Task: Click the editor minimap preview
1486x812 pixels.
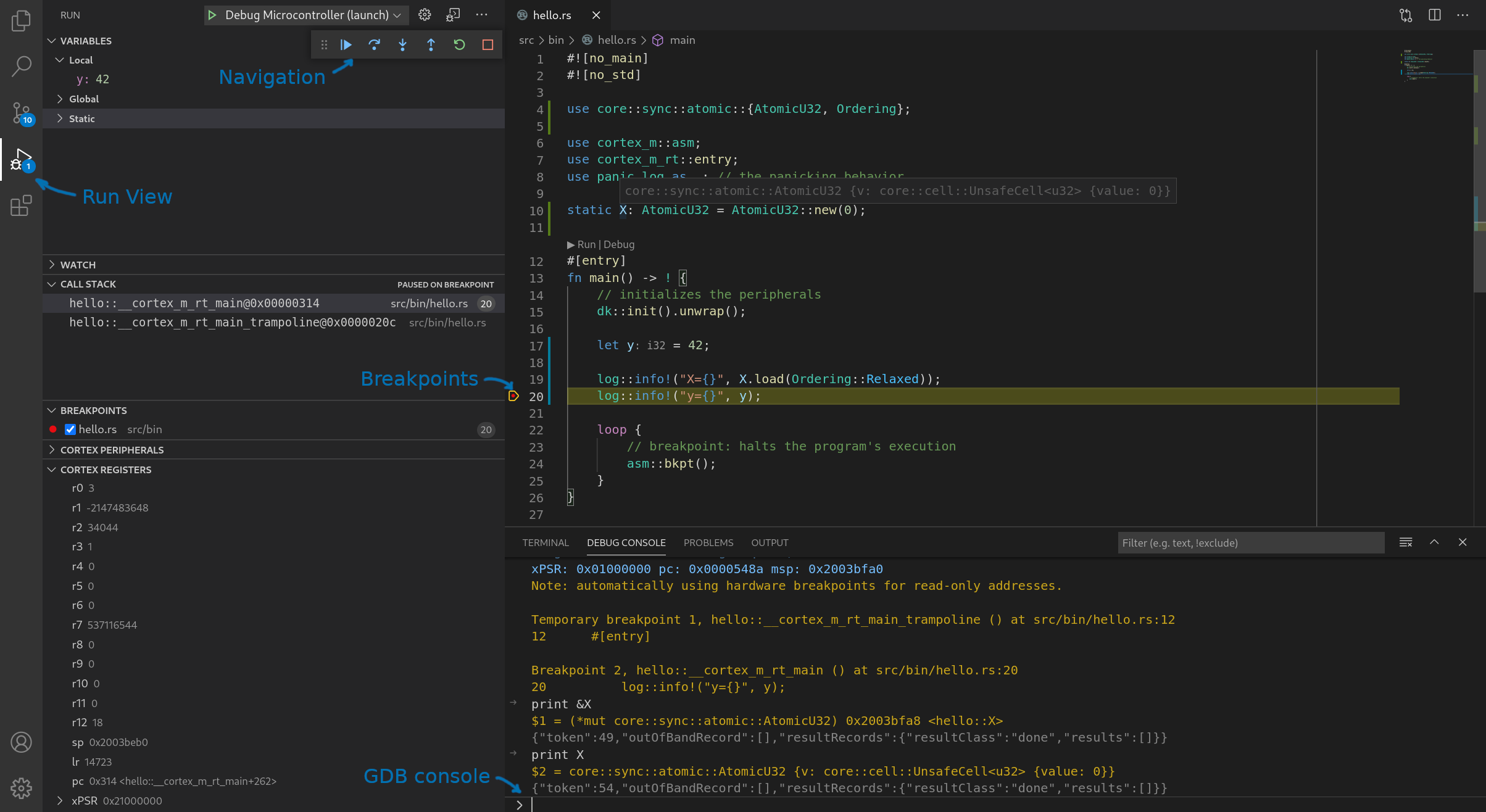Action: click(1436, 66)
